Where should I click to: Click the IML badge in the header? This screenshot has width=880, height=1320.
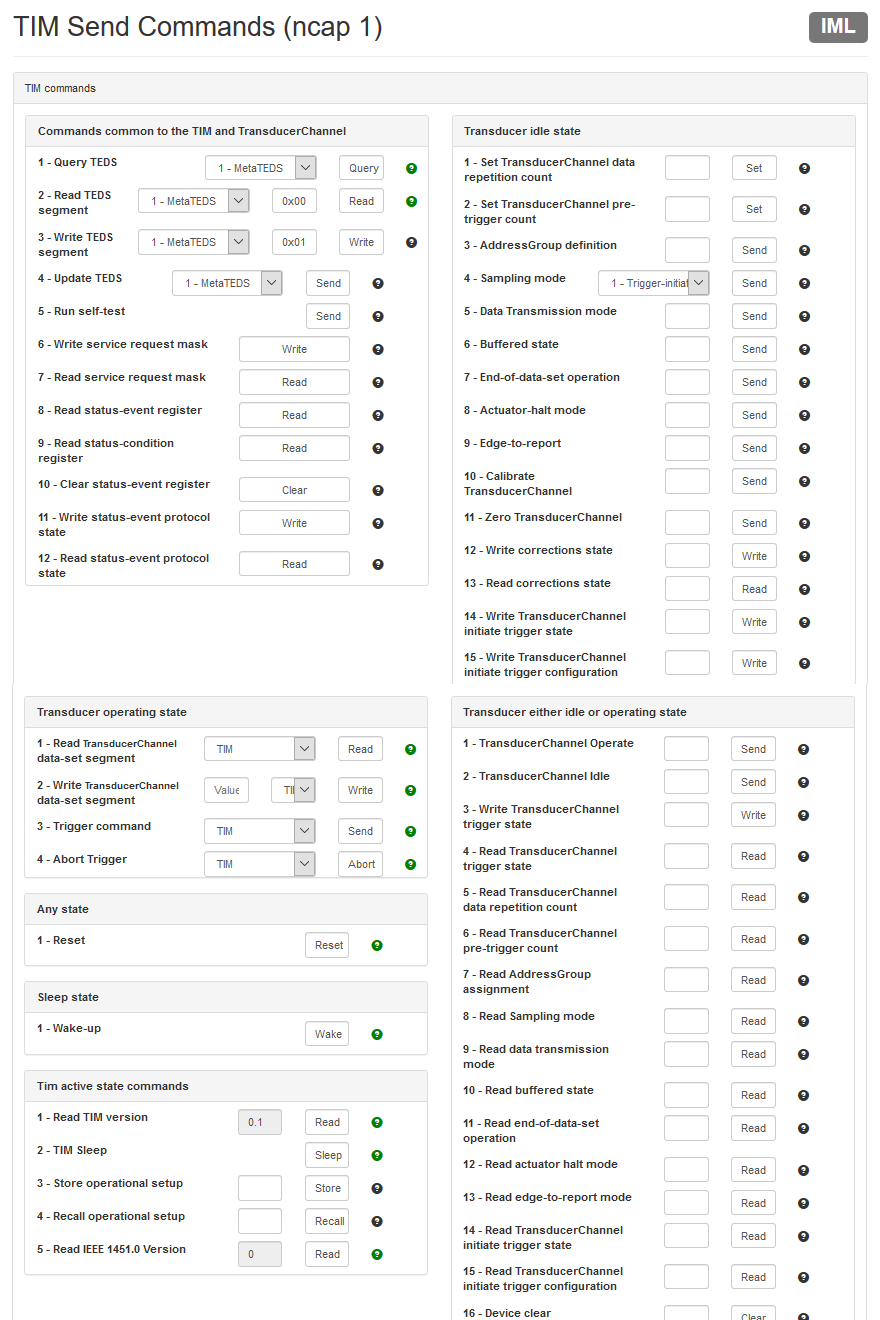coord(837,27)
